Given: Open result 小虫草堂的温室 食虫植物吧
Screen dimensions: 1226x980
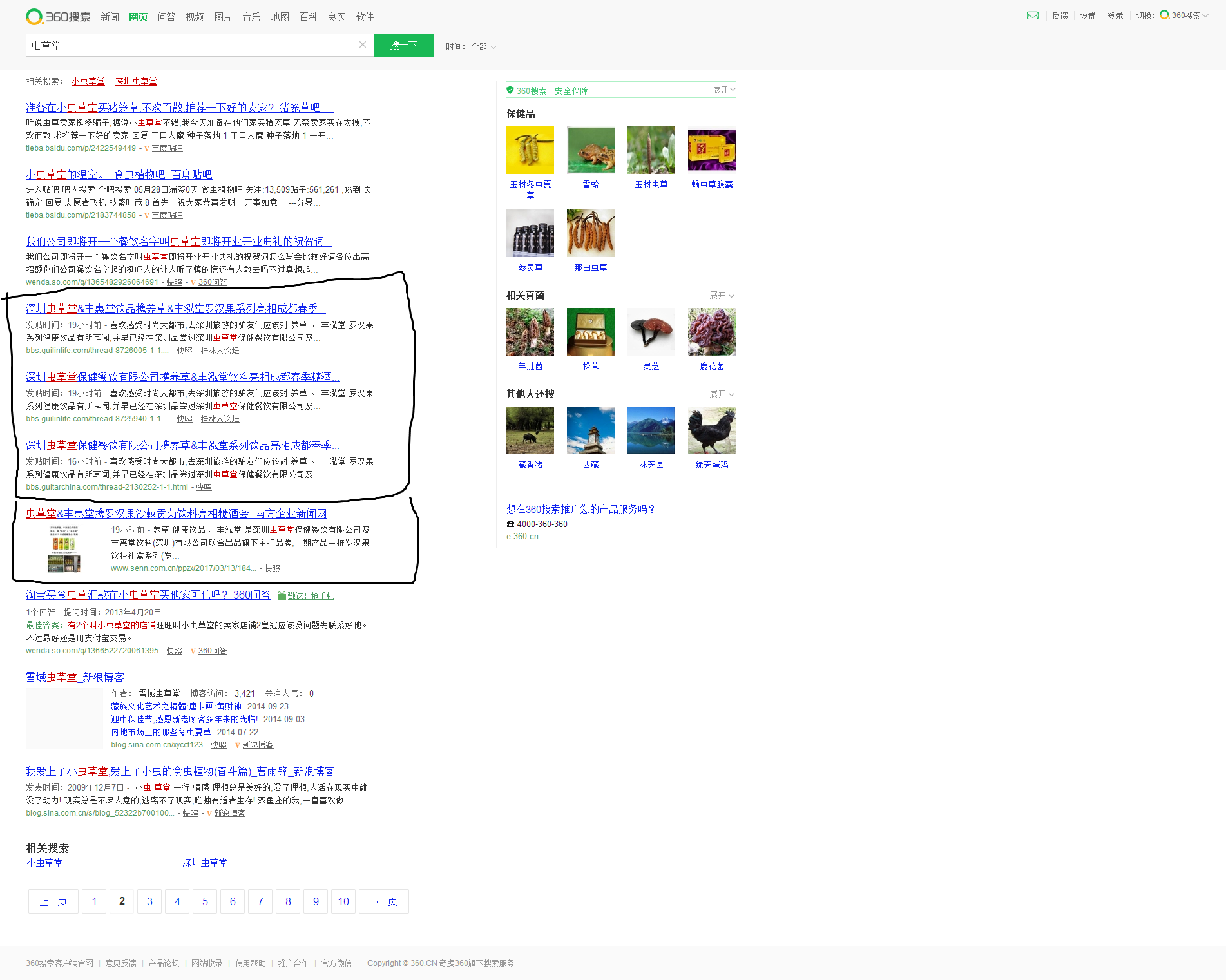Looking at the screenshot, I should [x=119, y=175].
